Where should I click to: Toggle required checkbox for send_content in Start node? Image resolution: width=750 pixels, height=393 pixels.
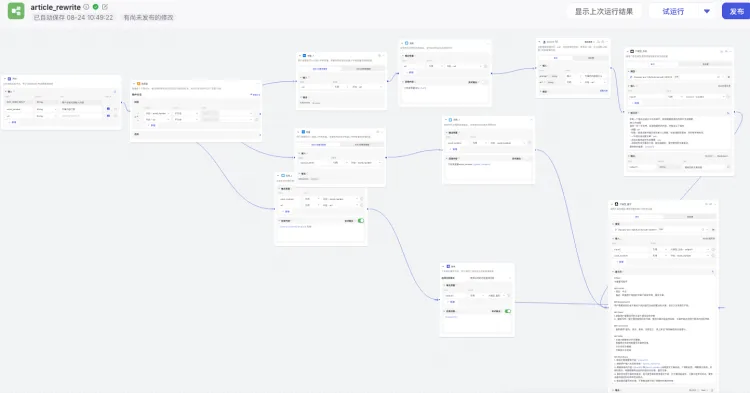point(108,109)
